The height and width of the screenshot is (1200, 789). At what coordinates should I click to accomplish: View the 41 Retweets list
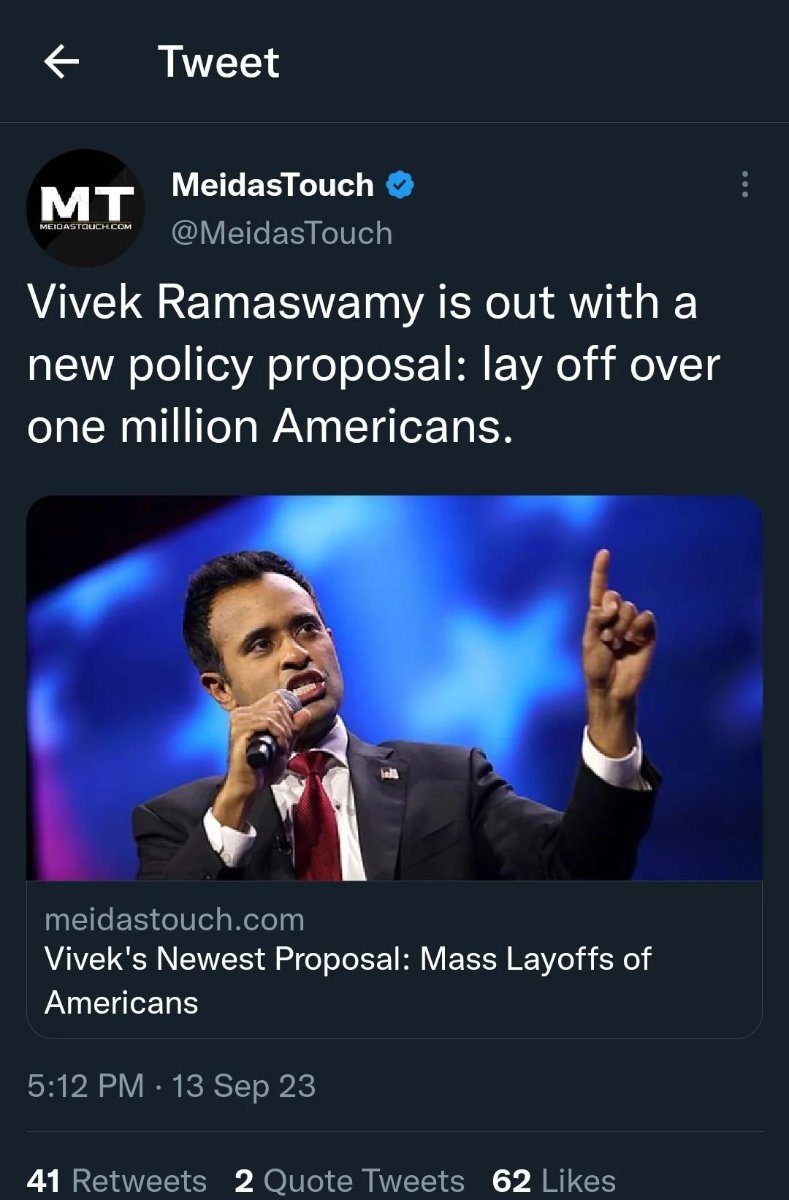click(116, 1181)
